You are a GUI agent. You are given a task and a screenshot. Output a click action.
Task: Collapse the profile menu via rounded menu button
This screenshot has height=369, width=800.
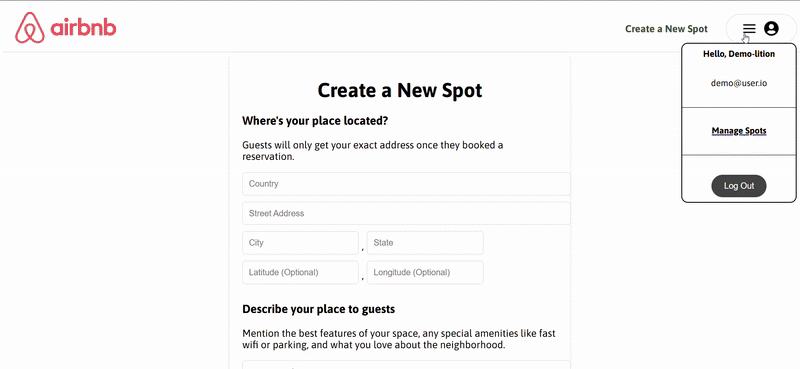click(761, 29)
